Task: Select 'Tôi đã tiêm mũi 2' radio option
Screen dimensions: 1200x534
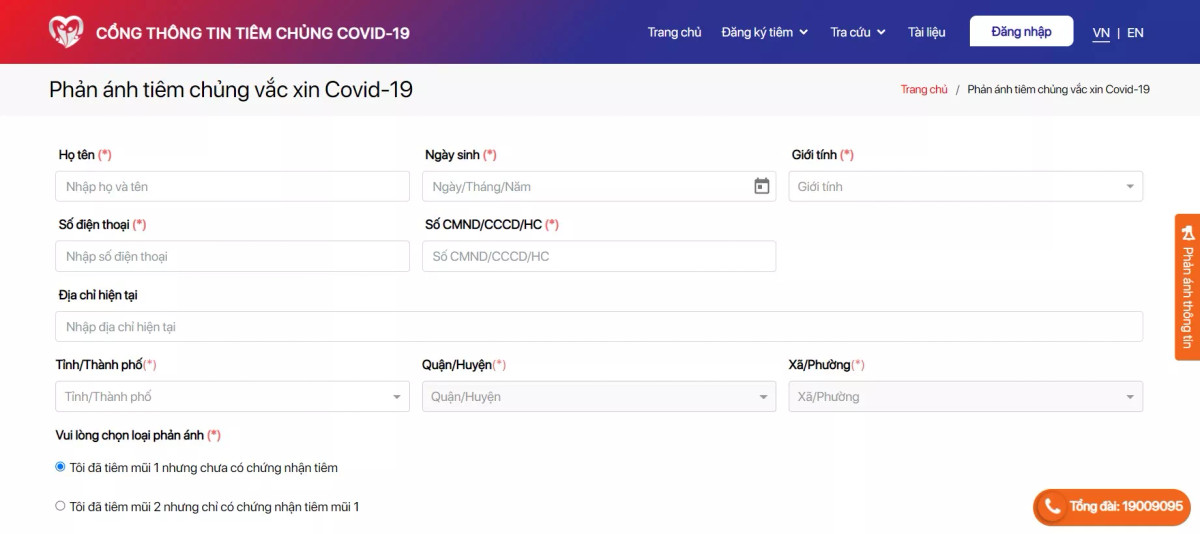Action: pos(60,506)
